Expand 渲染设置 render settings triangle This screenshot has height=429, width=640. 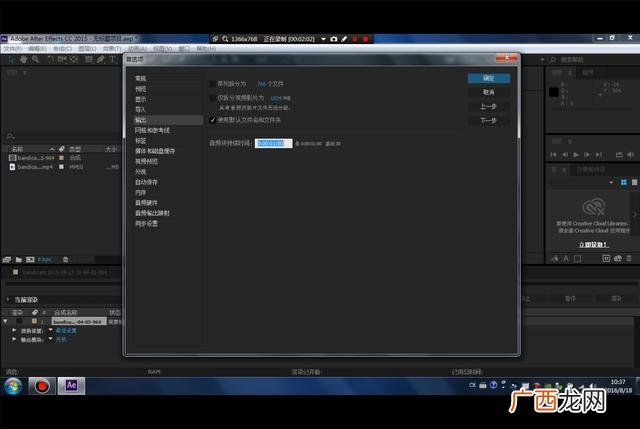14,330
